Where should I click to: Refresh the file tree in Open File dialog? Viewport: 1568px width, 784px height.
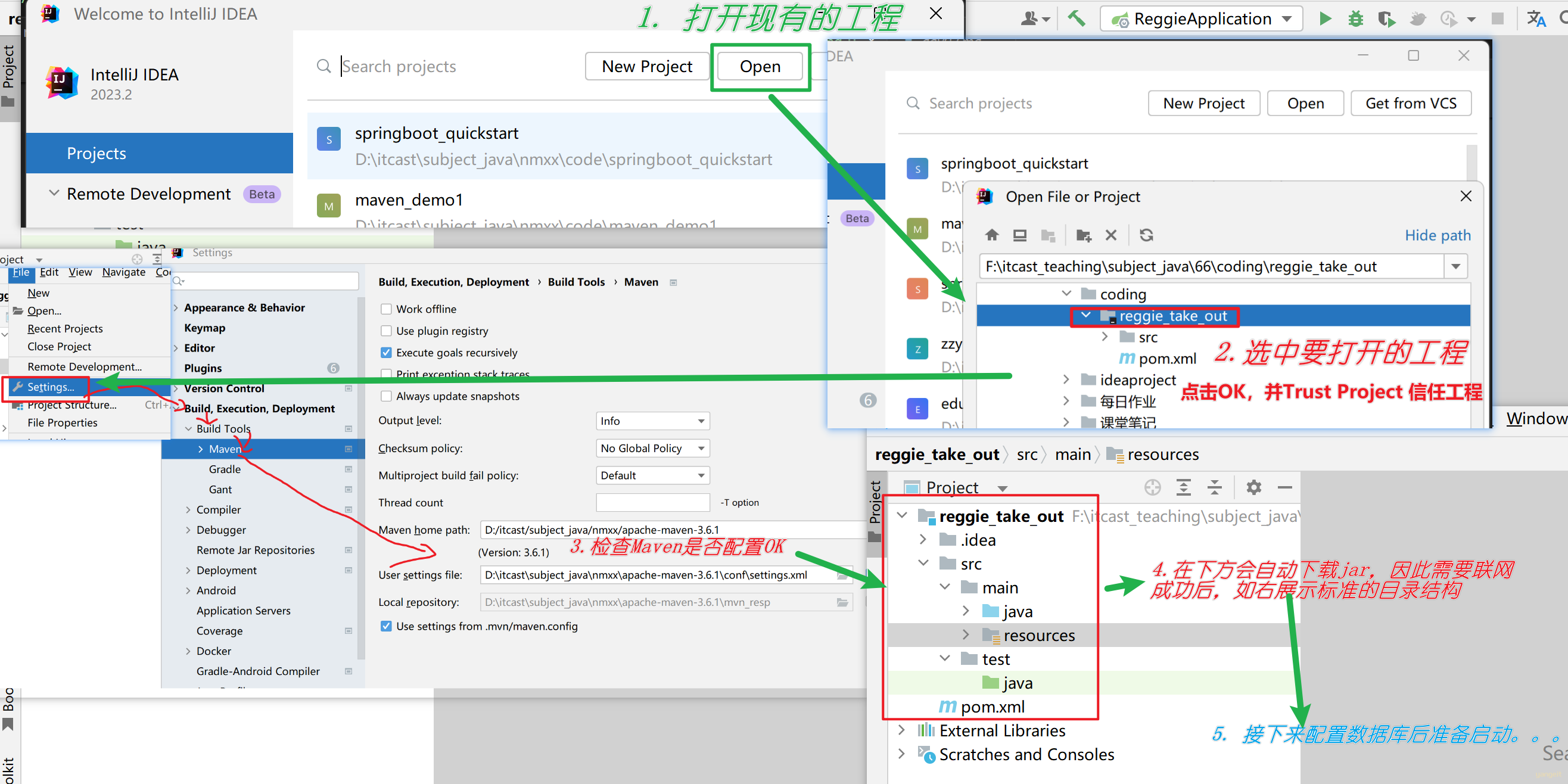1146,235
